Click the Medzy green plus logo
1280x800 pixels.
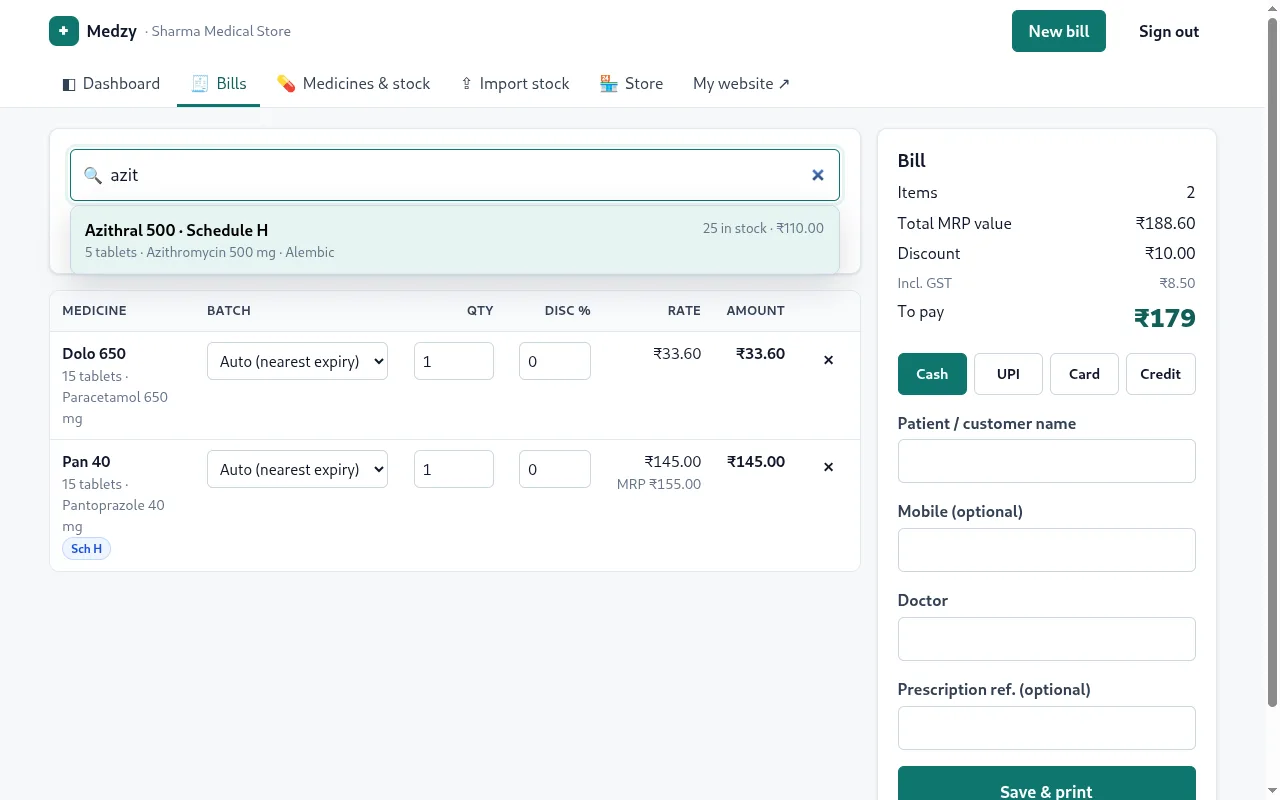tap(63, 31)
